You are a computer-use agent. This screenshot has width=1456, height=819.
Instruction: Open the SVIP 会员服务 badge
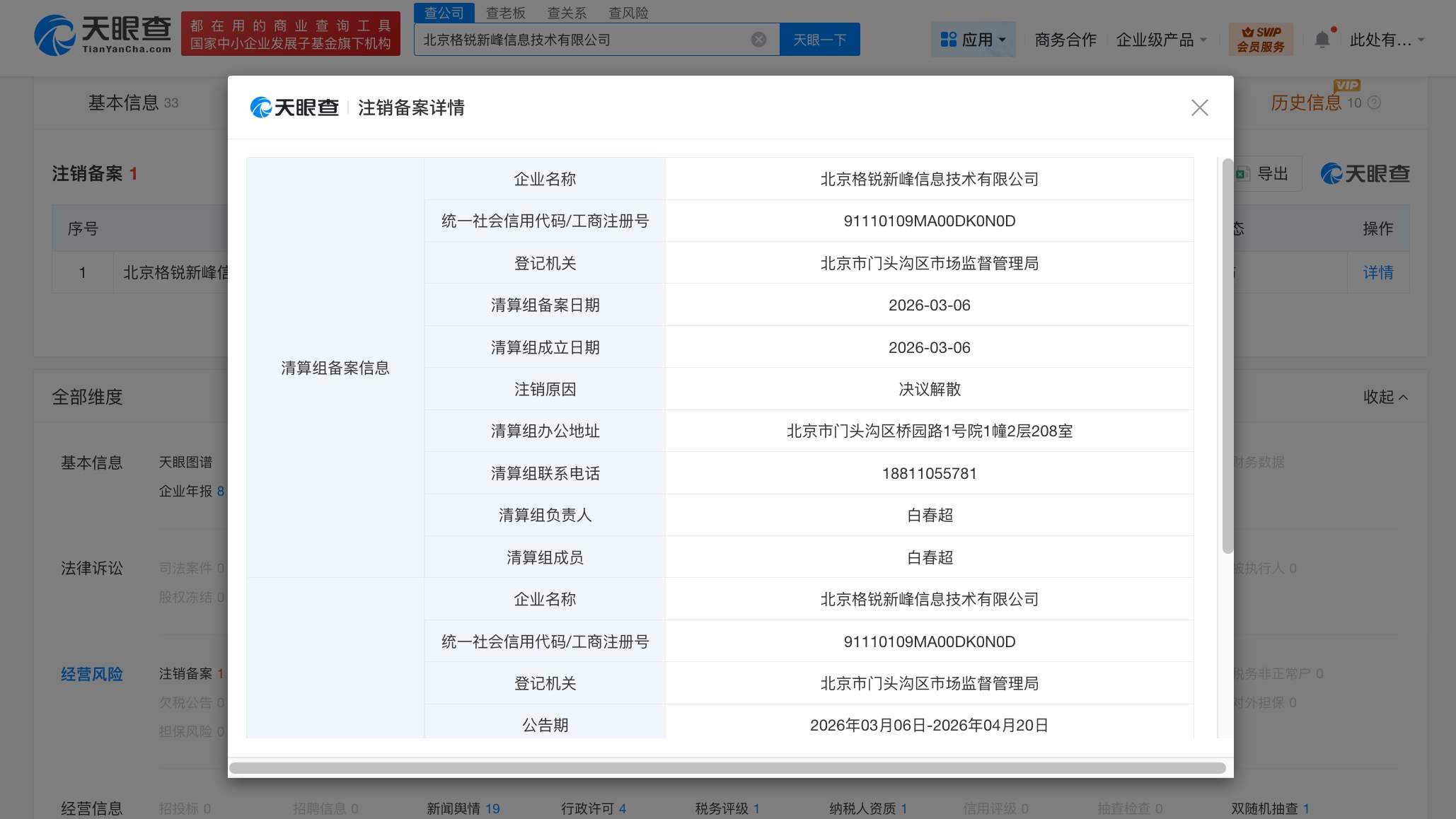pyautogui.click(x=1261, y=40)
